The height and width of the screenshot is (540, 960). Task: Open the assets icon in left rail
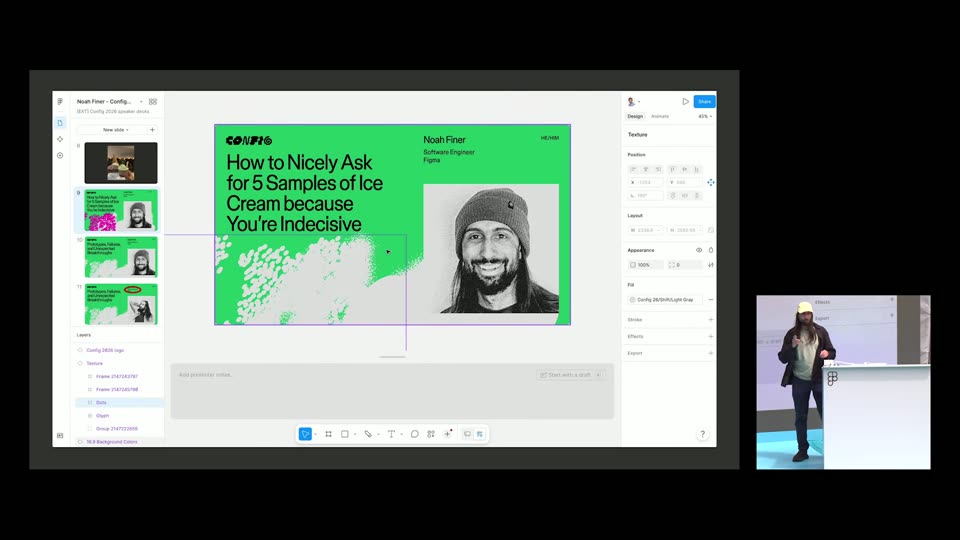60,139
